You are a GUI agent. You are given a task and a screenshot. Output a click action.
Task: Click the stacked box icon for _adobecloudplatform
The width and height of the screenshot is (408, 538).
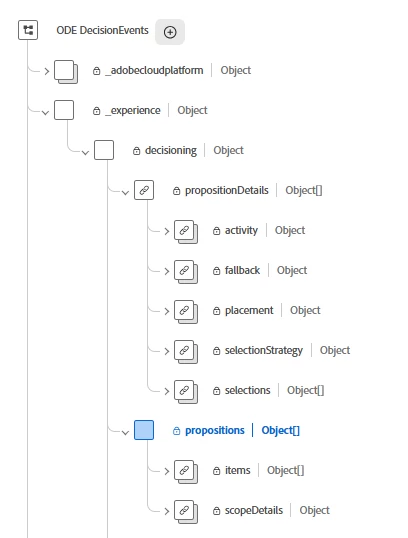66,72
